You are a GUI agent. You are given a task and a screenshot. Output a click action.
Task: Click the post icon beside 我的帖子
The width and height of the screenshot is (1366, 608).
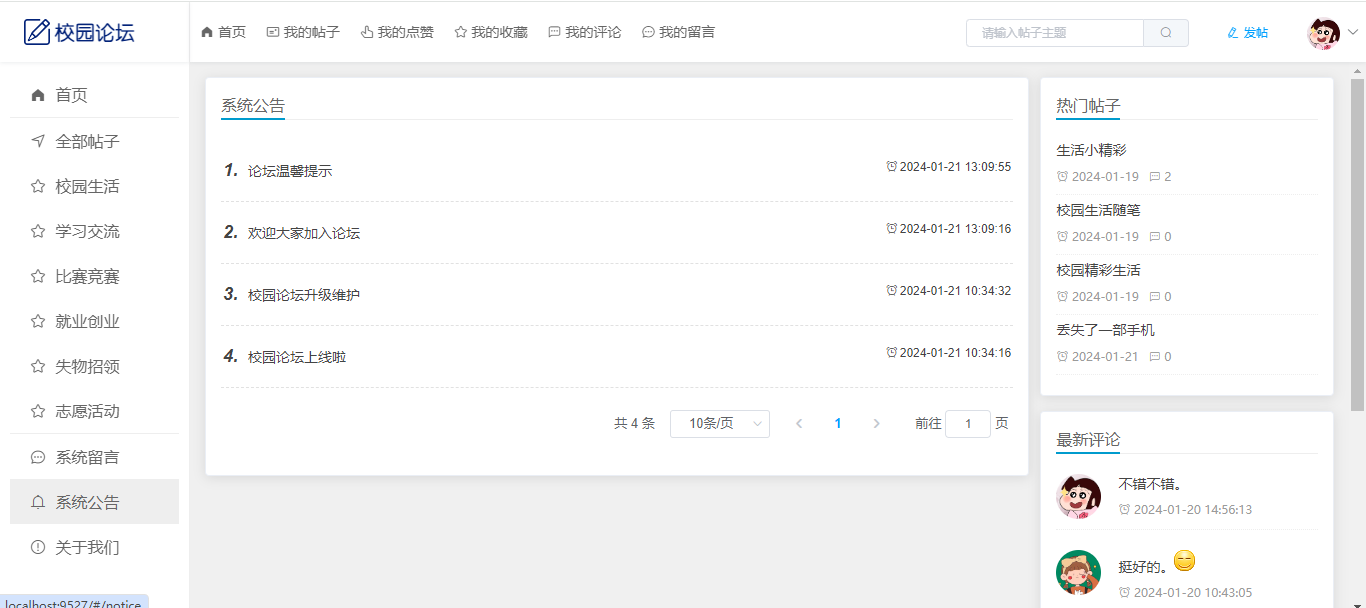(273, 32)
